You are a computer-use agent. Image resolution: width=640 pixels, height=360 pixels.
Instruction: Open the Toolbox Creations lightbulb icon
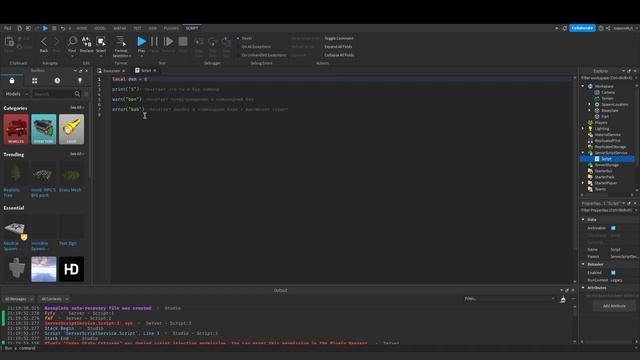click(x=80, y=81)
